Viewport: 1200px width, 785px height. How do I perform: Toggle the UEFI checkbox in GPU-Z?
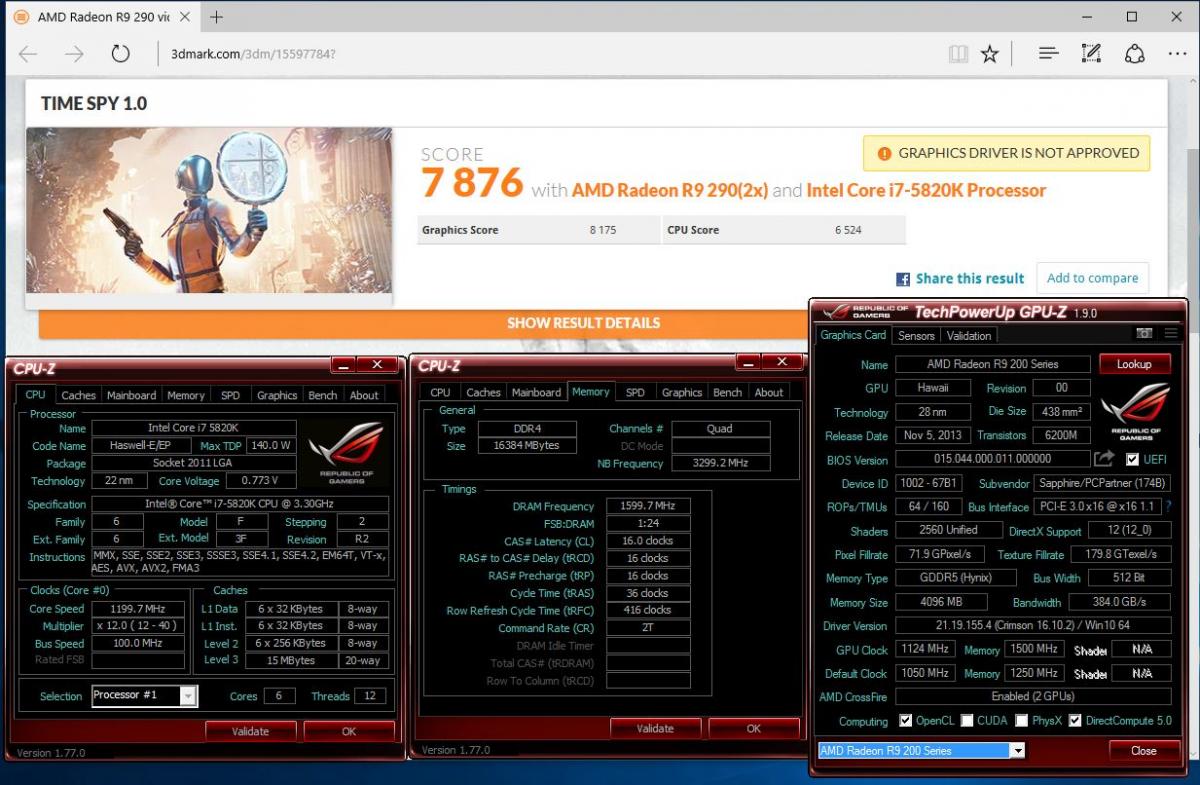[x=1131, y=459]
